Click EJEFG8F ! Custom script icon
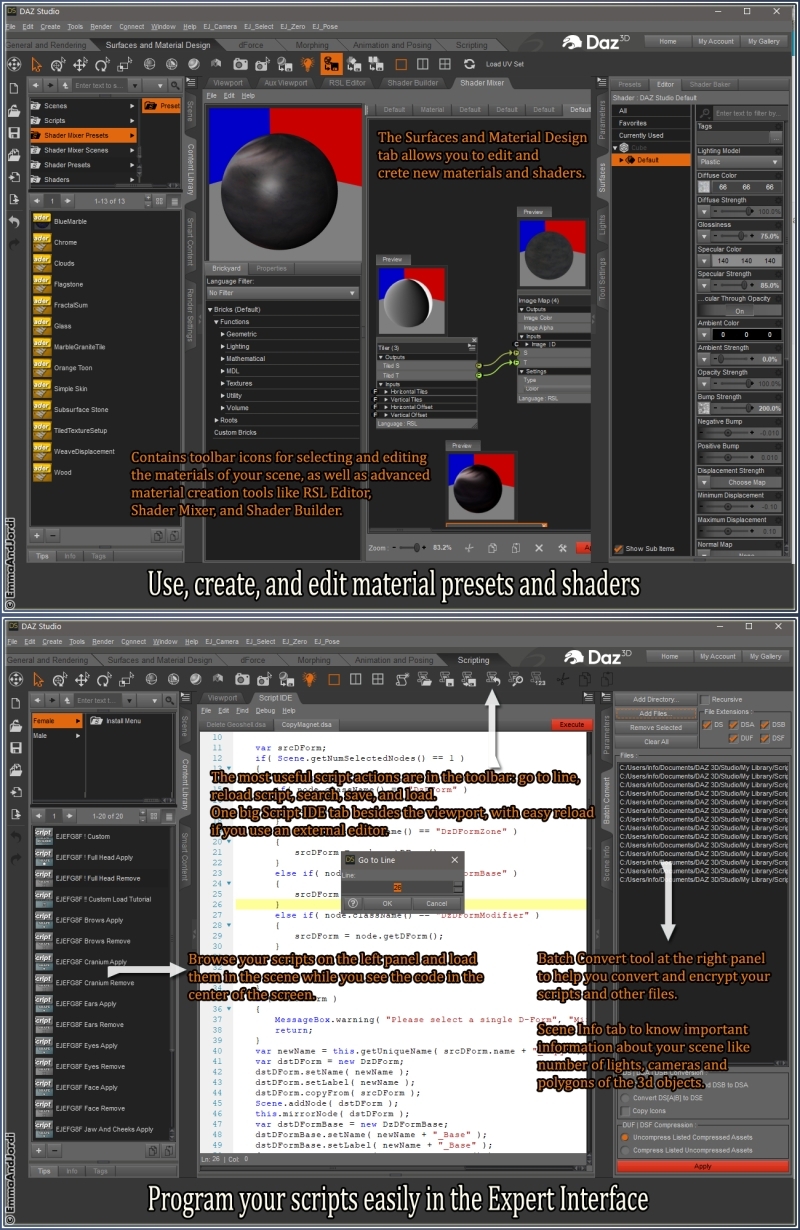 coord(43,836)
